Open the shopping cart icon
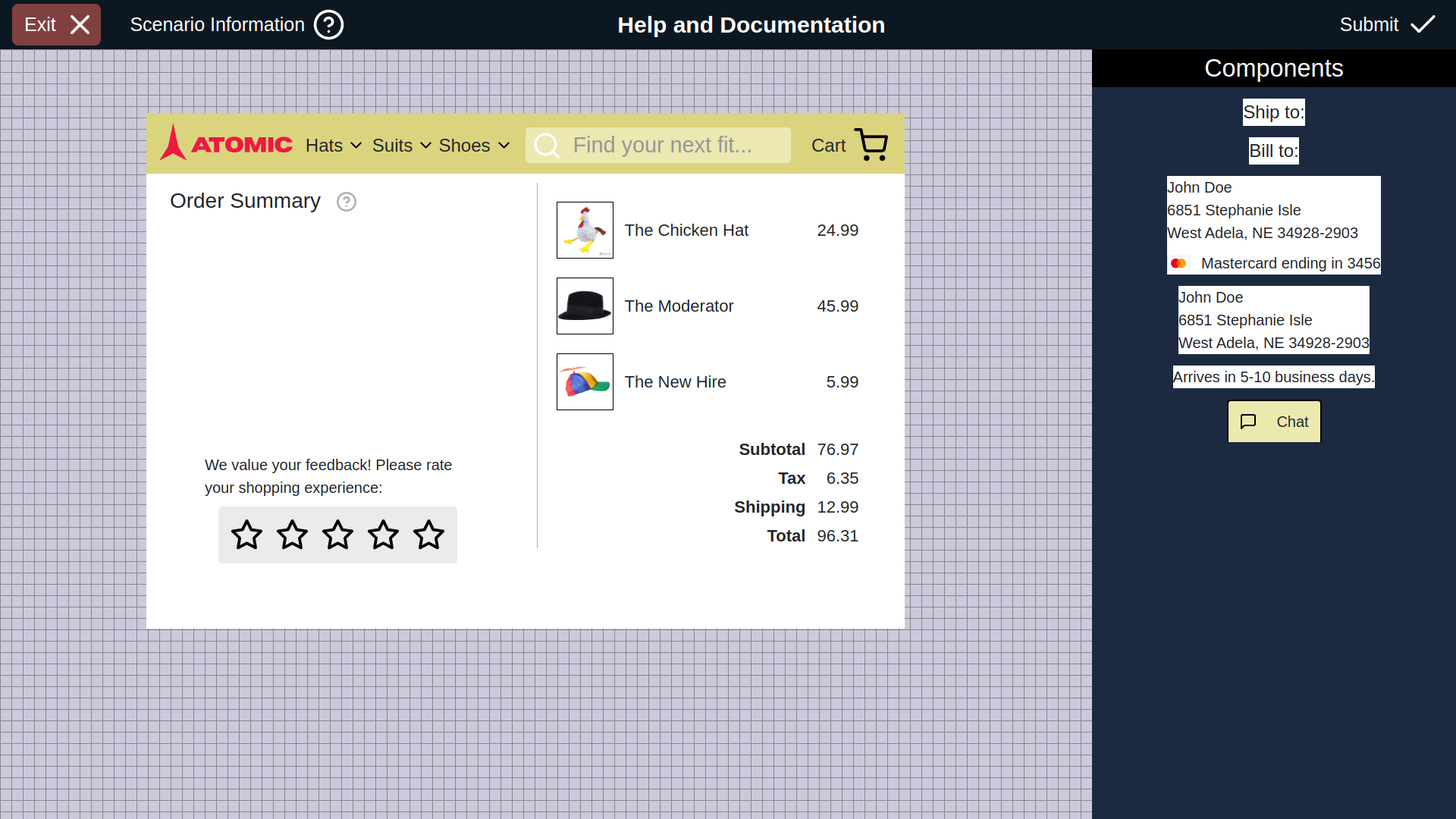1456x819 pixels. (871, 144)
